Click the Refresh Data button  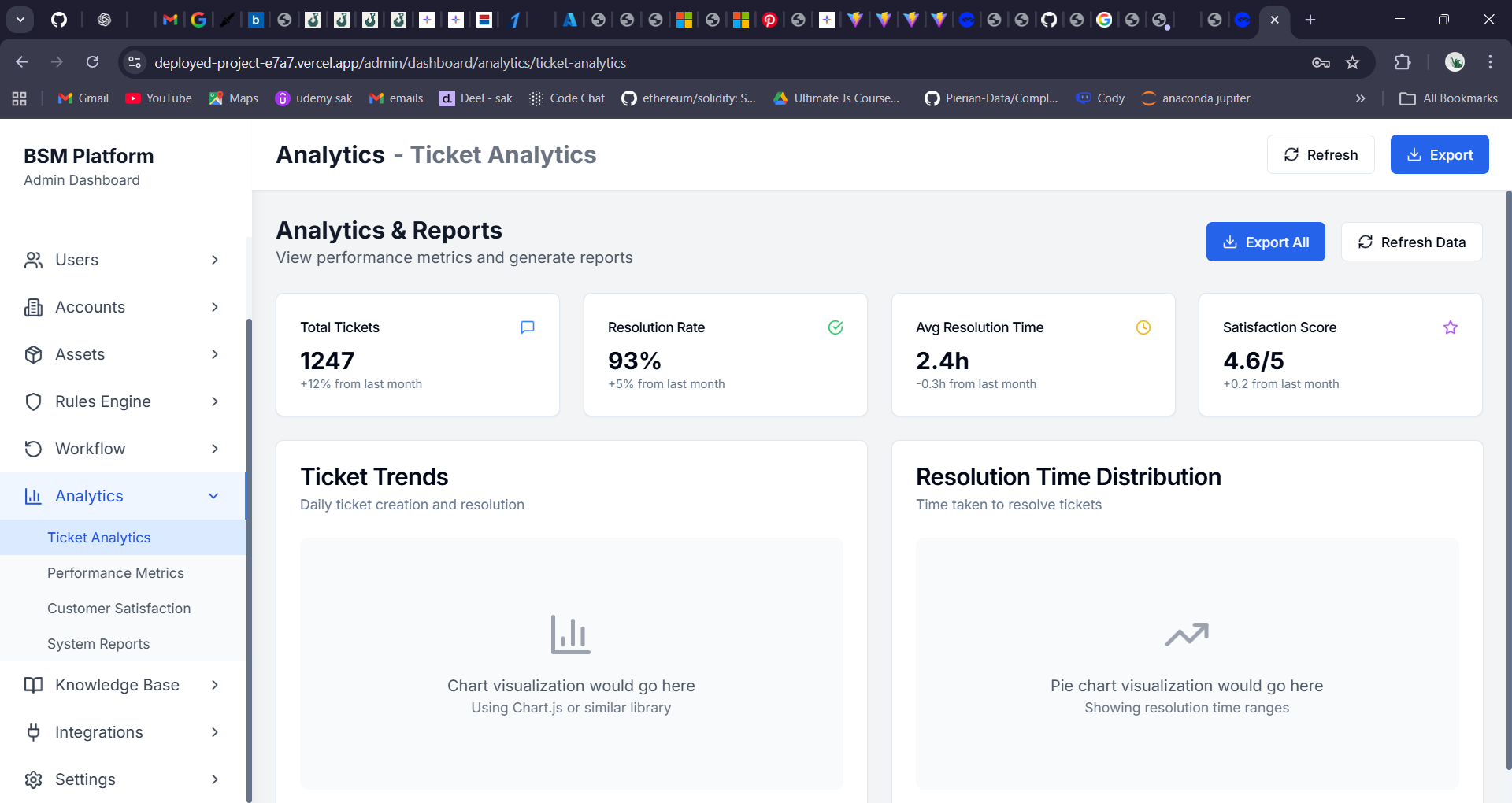(x=1411, y=242)
